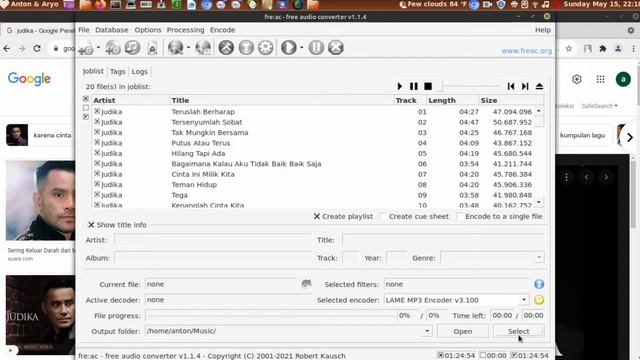Screen dimensions: 640x360
Task: Click skip-track icon beside Current file field
Action: [x=306, y=284]
